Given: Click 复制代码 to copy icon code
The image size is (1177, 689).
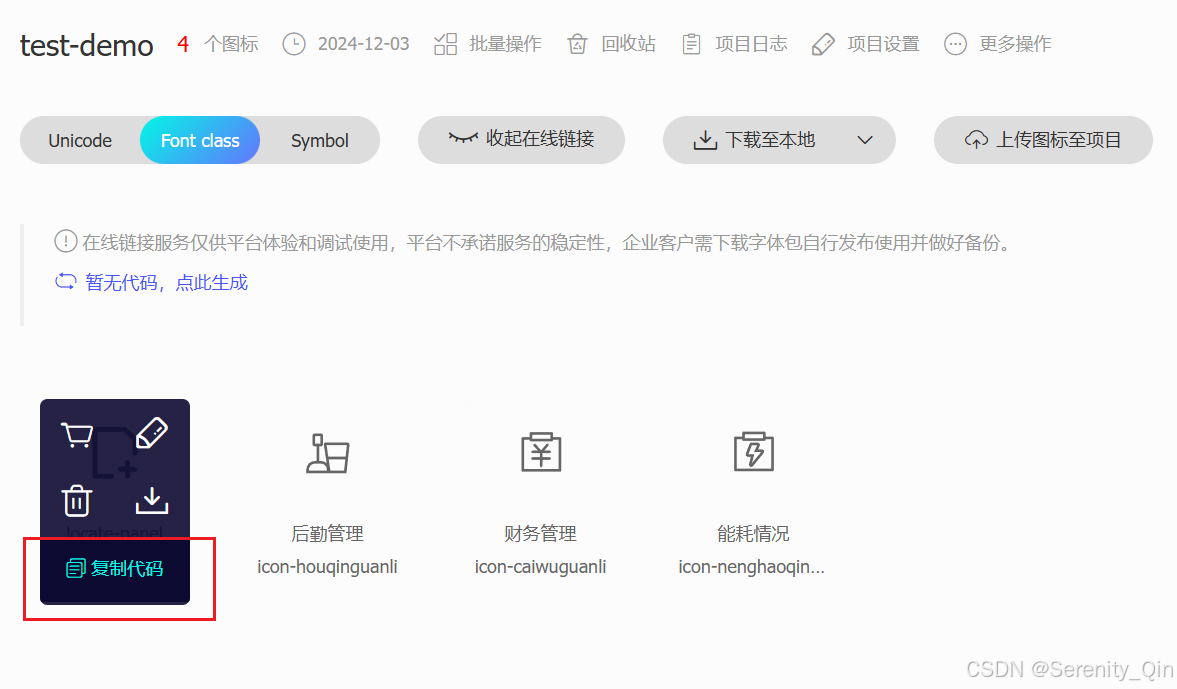Looking at the screenshot, I should click(114, 567).
